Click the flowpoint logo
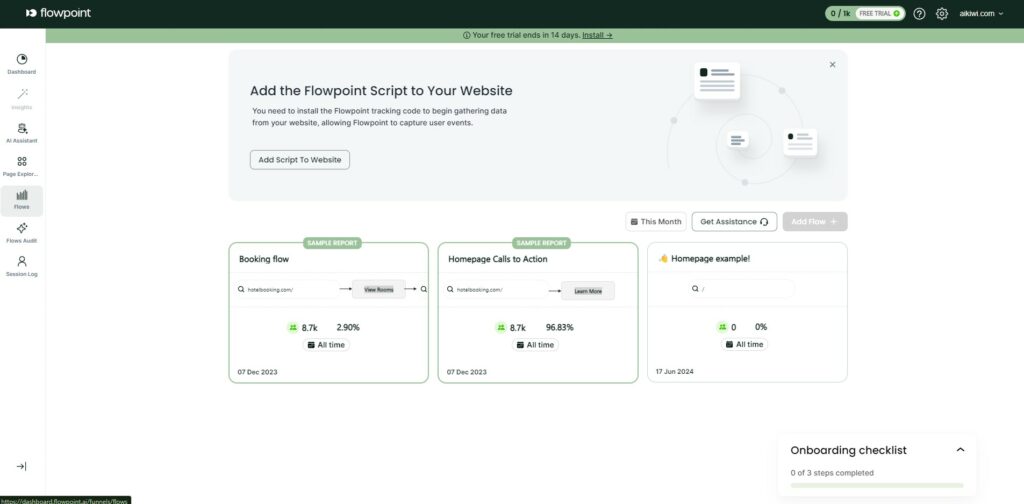 point(58,13)
